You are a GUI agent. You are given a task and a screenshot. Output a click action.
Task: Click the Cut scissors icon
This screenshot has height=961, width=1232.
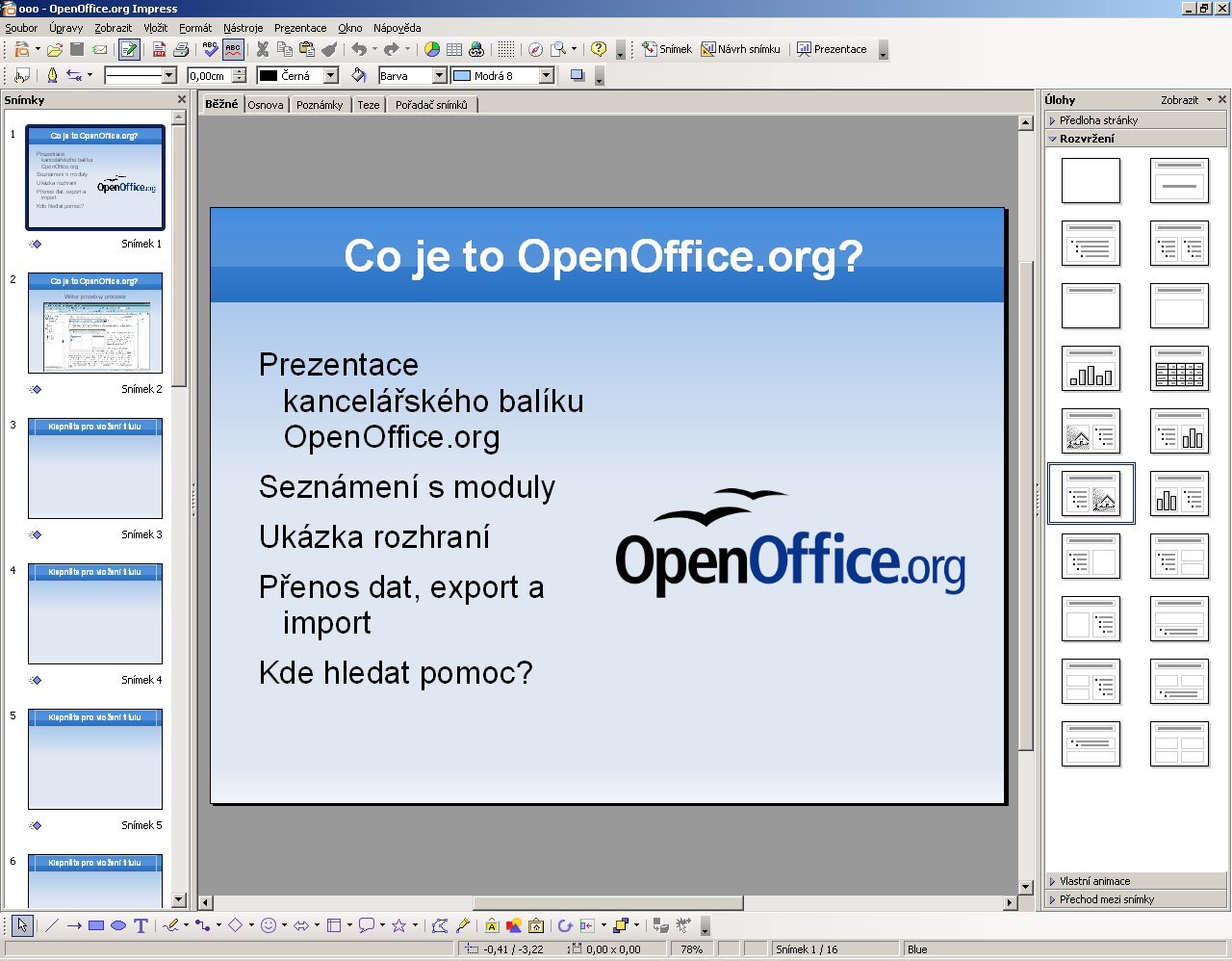point(263,49)
